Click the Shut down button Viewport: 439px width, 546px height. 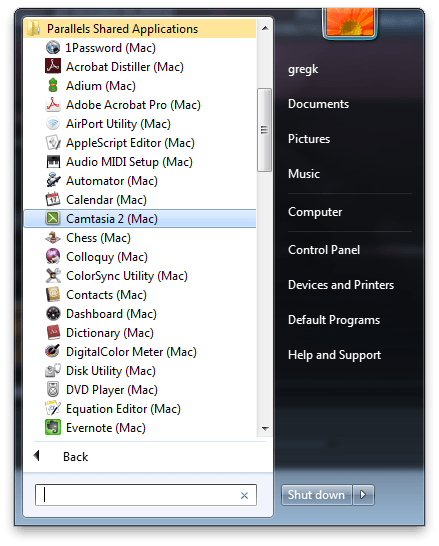pos(316,494)
